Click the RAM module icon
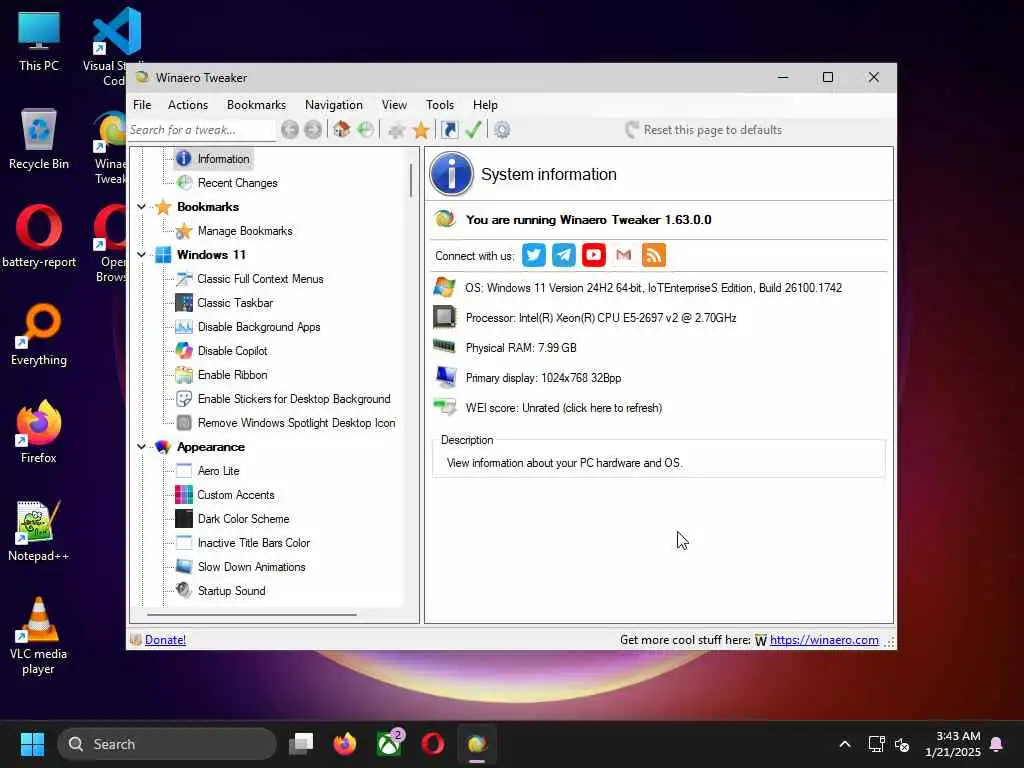Image resolution: width=1024 pixels, height=768 pixels. coord(445,346)
